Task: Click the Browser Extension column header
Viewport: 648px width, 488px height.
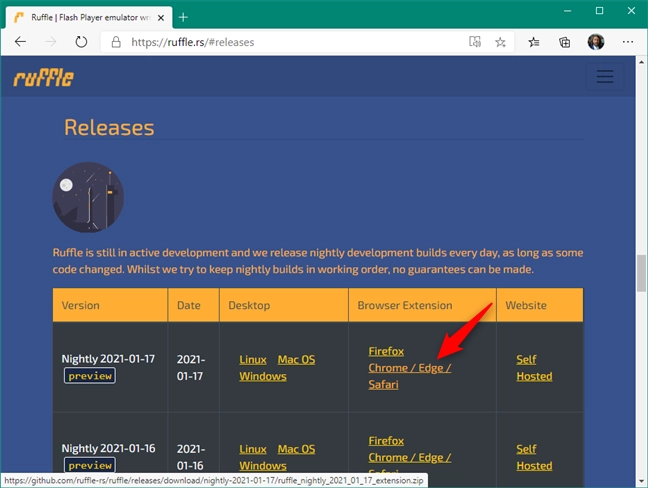Action: [422, 305]
